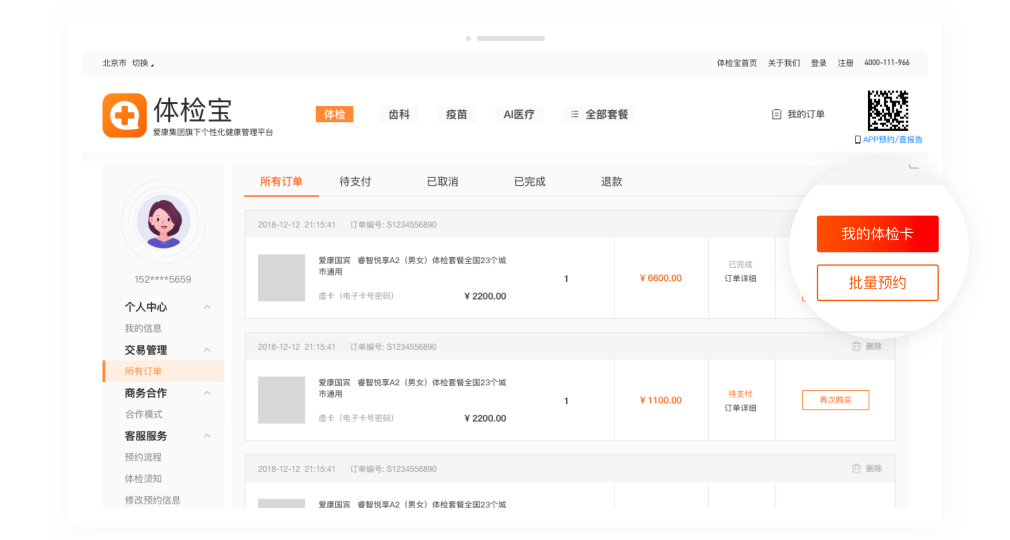Open 修改预约信息 in sidebar

click(153, 500)
